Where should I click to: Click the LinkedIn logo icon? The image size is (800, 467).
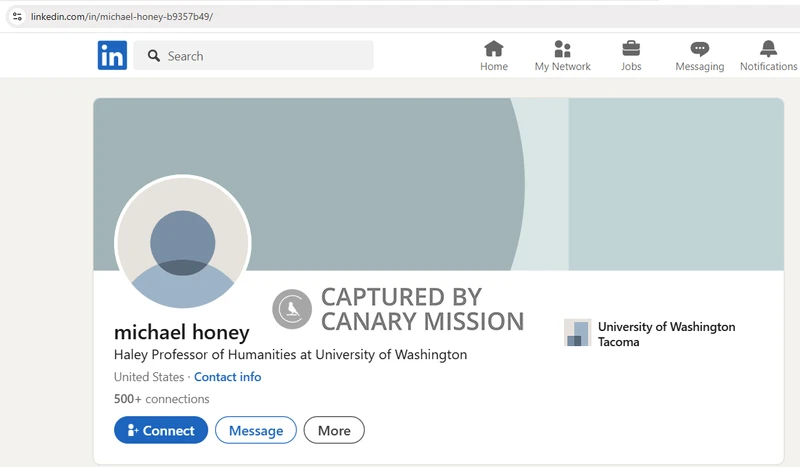pos(112,55)
